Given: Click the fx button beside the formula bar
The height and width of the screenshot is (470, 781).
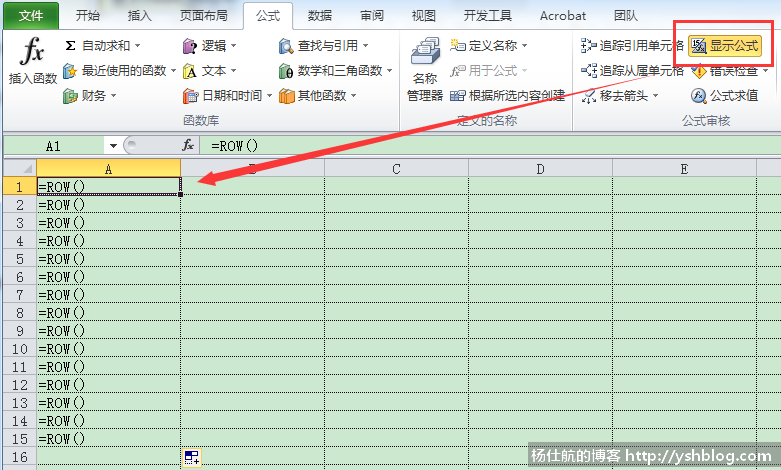Looking at the screenshot, I should 188,145.
